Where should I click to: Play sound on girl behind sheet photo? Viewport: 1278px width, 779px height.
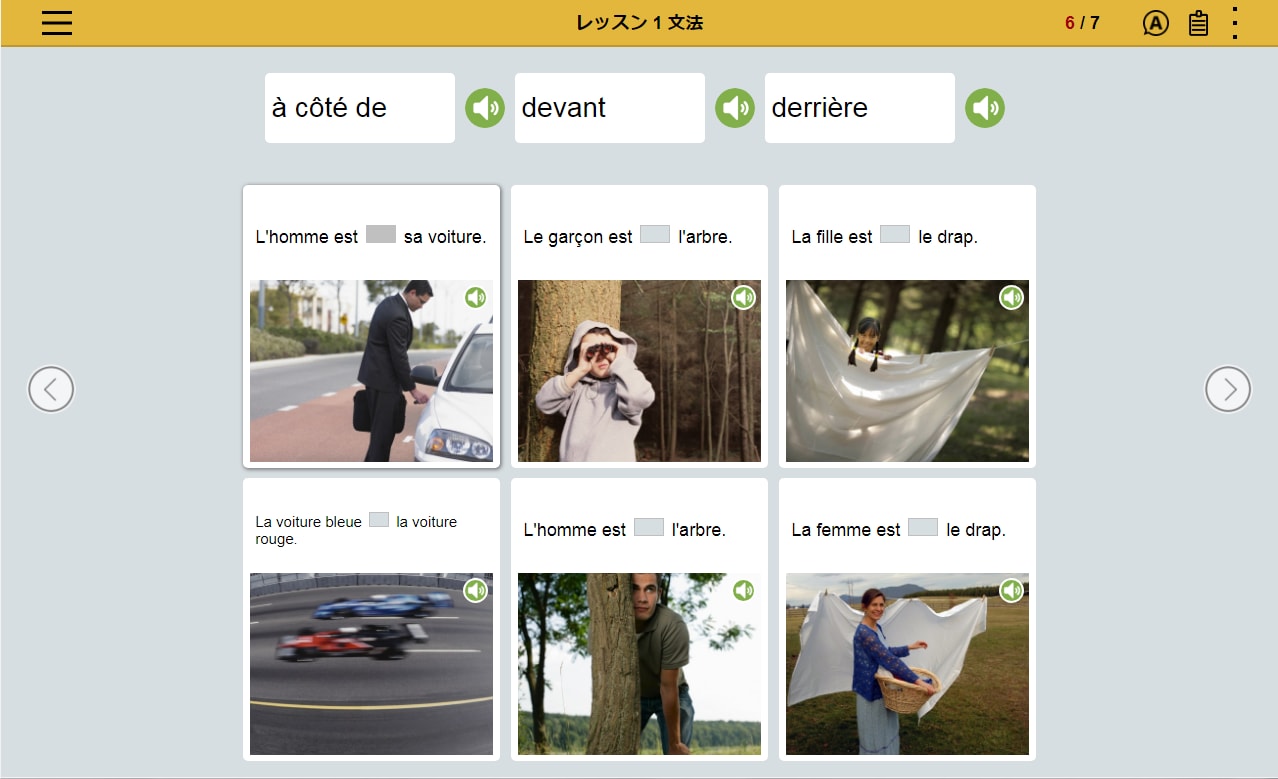[1011, 298]
